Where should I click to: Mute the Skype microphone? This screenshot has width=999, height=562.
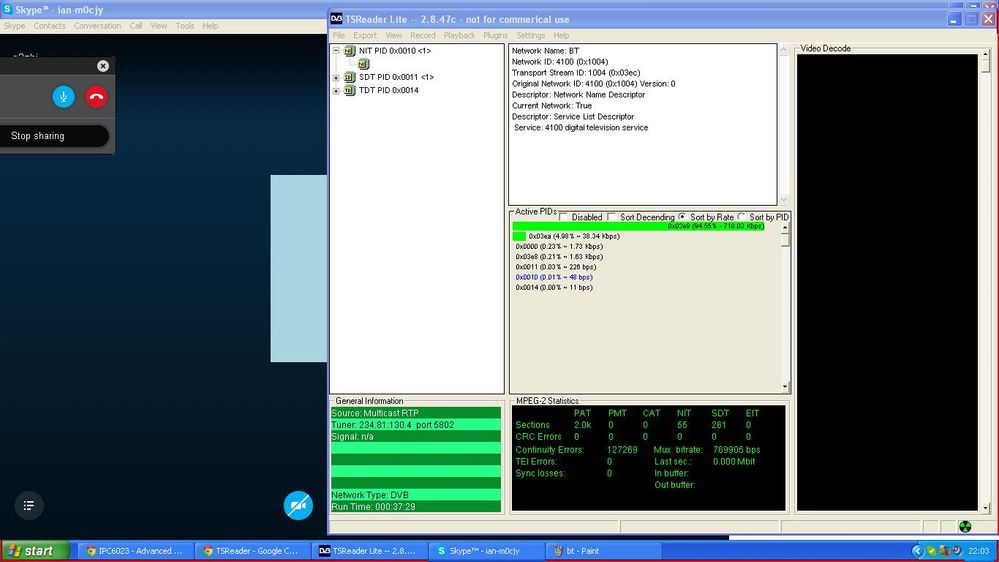pyautogui.click(x=63, y=97)
